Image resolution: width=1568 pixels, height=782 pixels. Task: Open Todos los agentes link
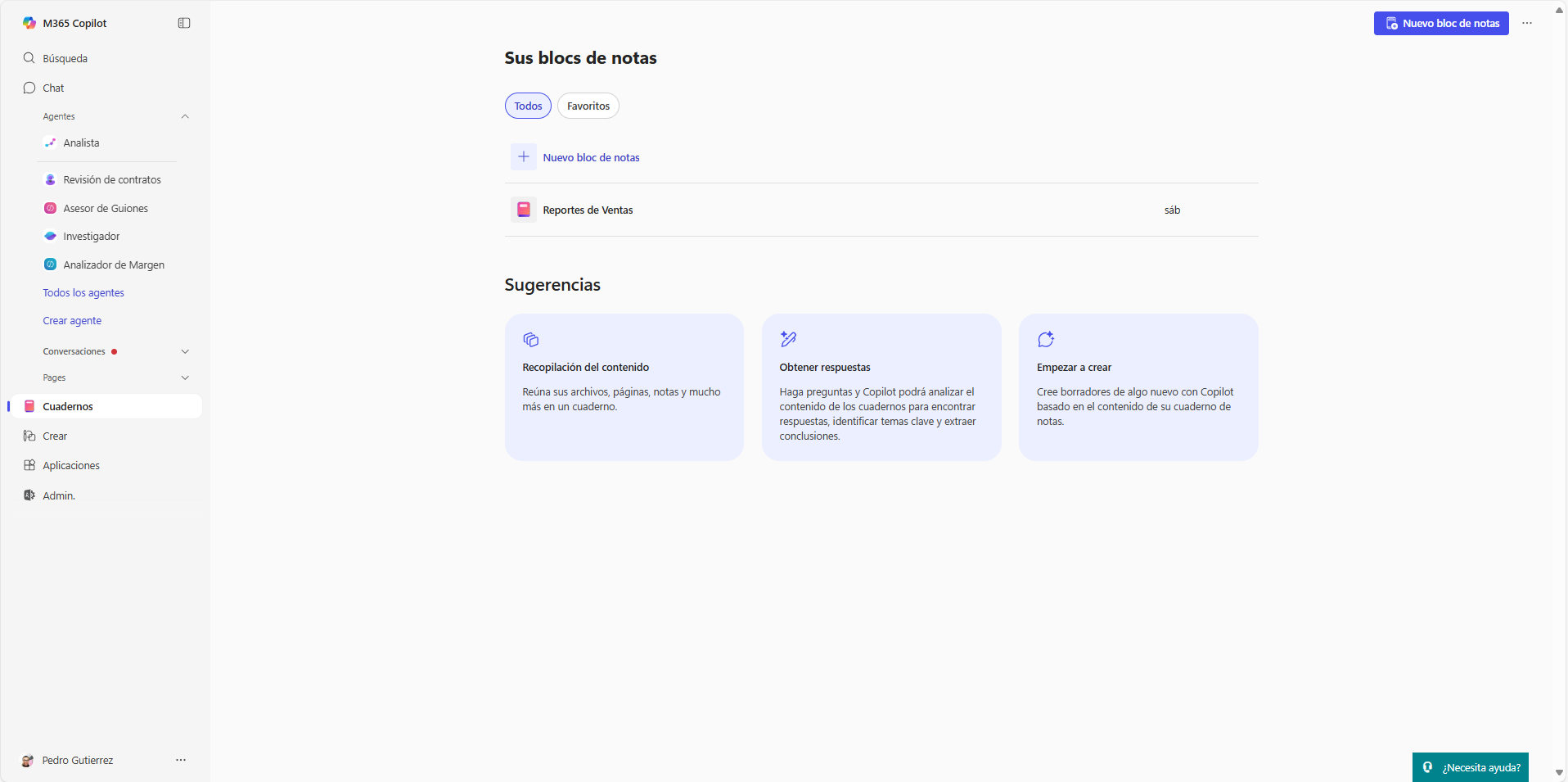coord(83,292)
